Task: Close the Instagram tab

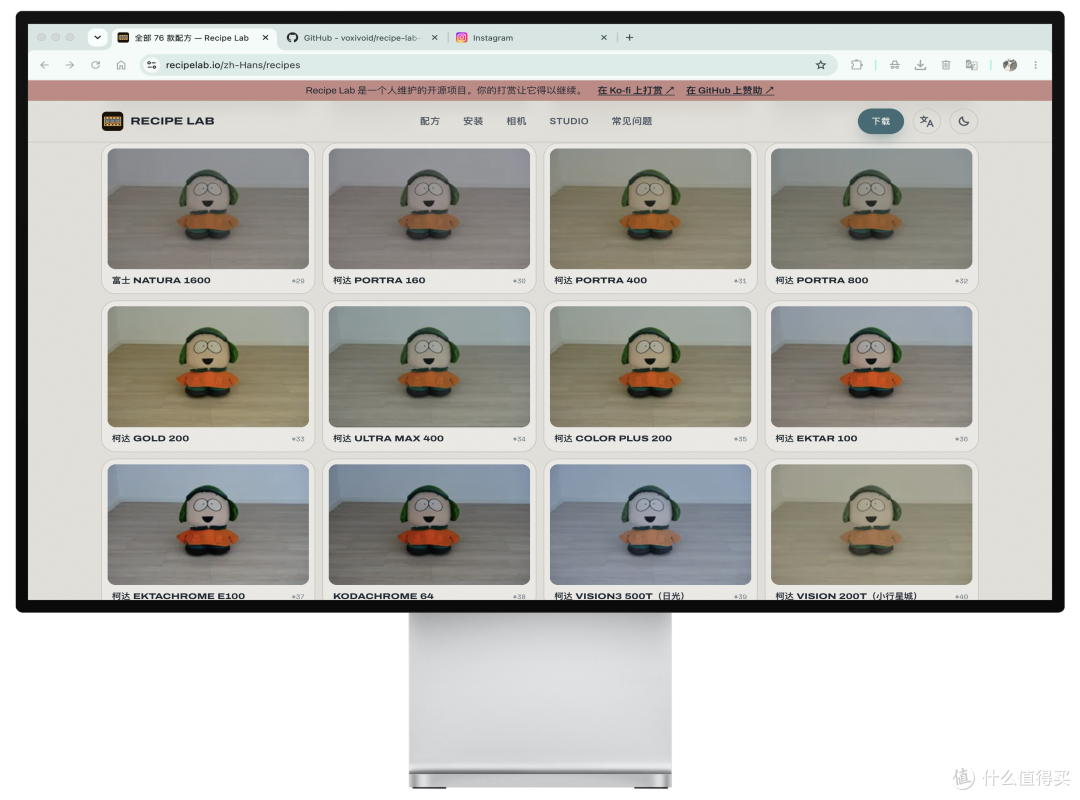Action: click(604, 38)
